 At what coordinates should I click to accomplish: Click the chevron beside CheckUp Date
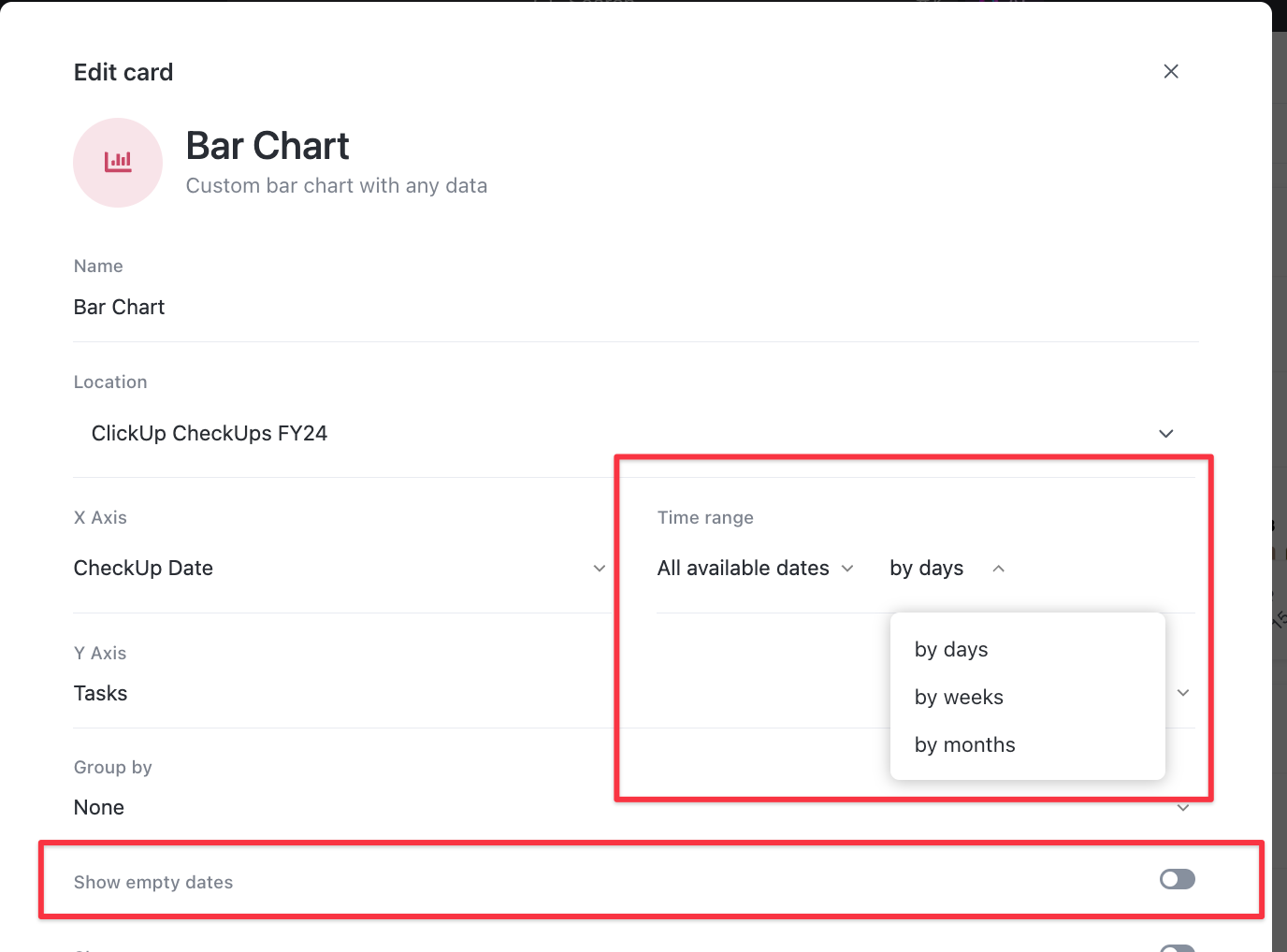tap(600, 569)
